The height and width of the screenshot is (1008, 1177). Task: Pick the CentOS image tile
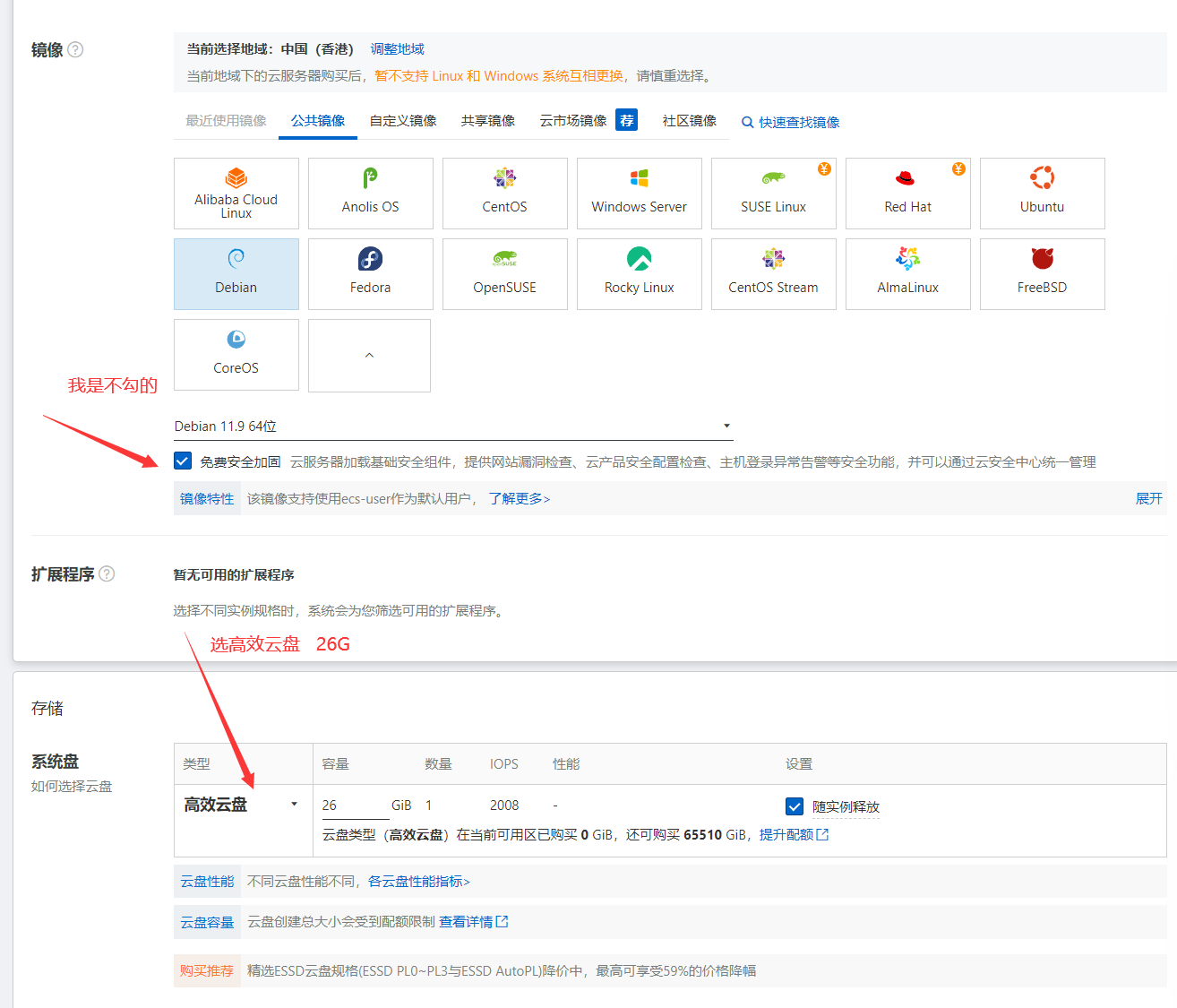coord(505,194)
